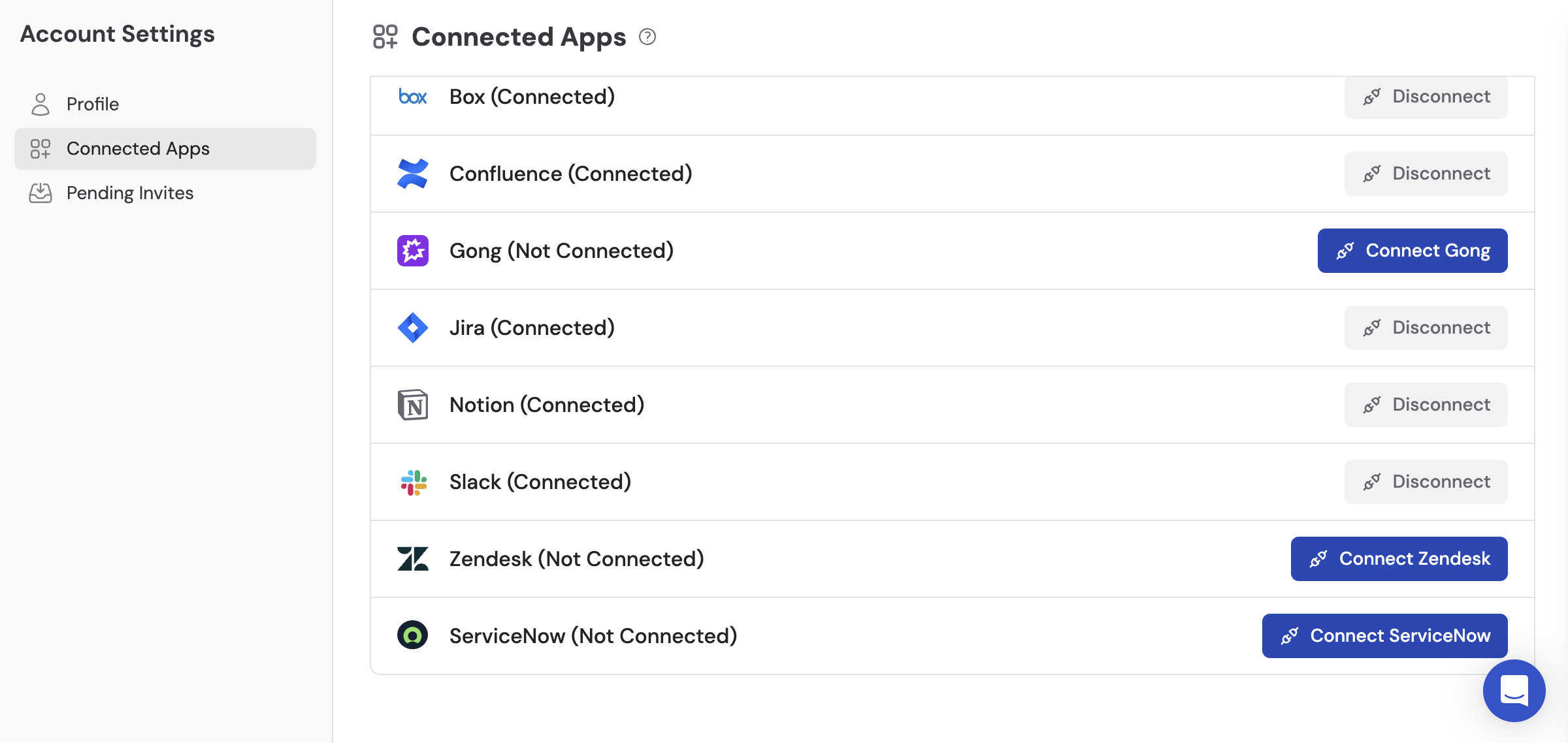Viewport: 1568px width, 743px height.
Task: Click the Gong app icon
Action: [412, 250]
